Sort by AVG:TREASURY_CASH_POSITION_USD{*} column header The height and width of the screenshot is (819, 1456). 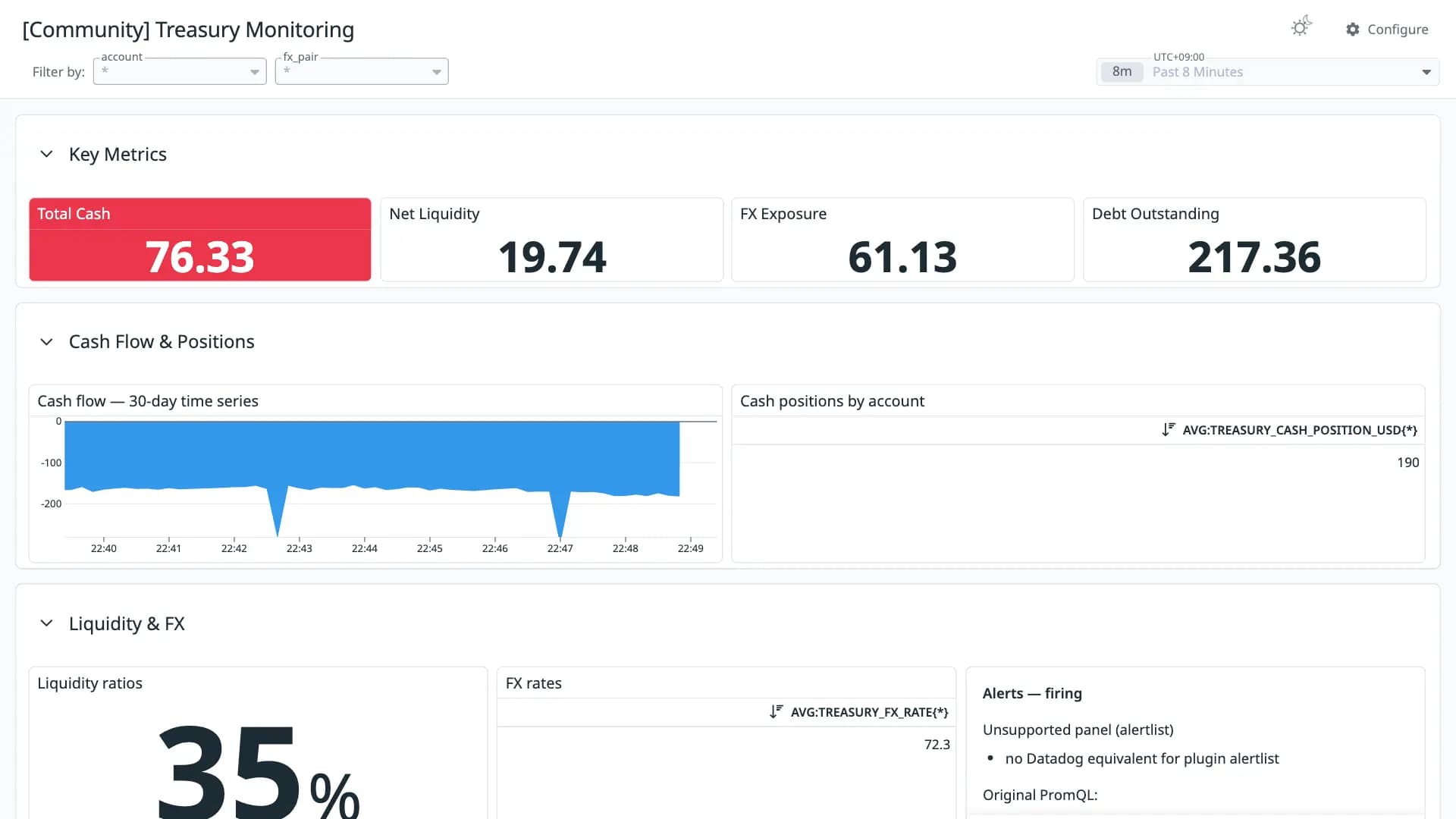[1300, 430]
